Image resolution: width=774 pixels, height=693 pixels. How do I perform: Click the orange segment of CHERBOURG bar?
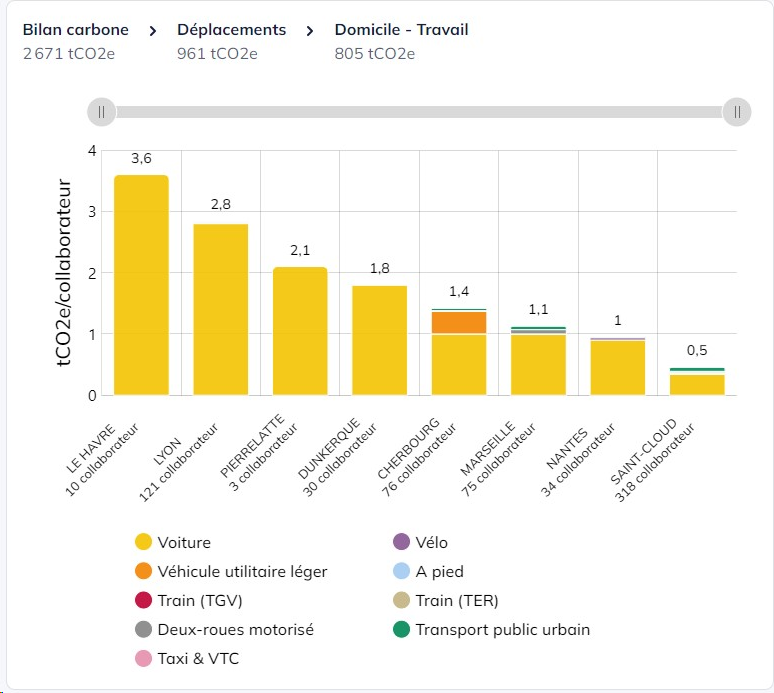(x=459, y=322)
